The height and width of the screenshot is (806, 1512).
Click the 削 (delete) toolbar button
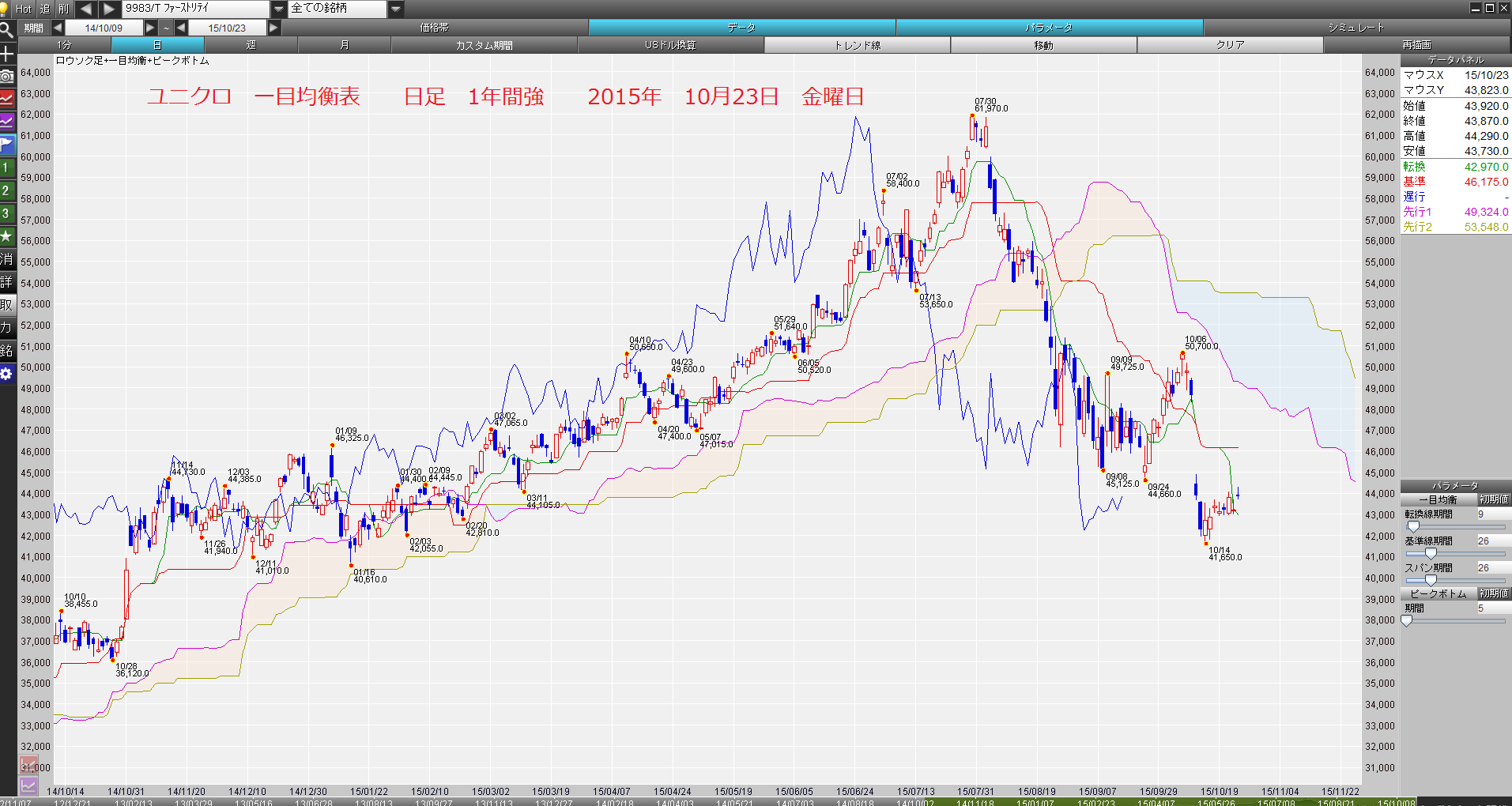click(64, 9)
